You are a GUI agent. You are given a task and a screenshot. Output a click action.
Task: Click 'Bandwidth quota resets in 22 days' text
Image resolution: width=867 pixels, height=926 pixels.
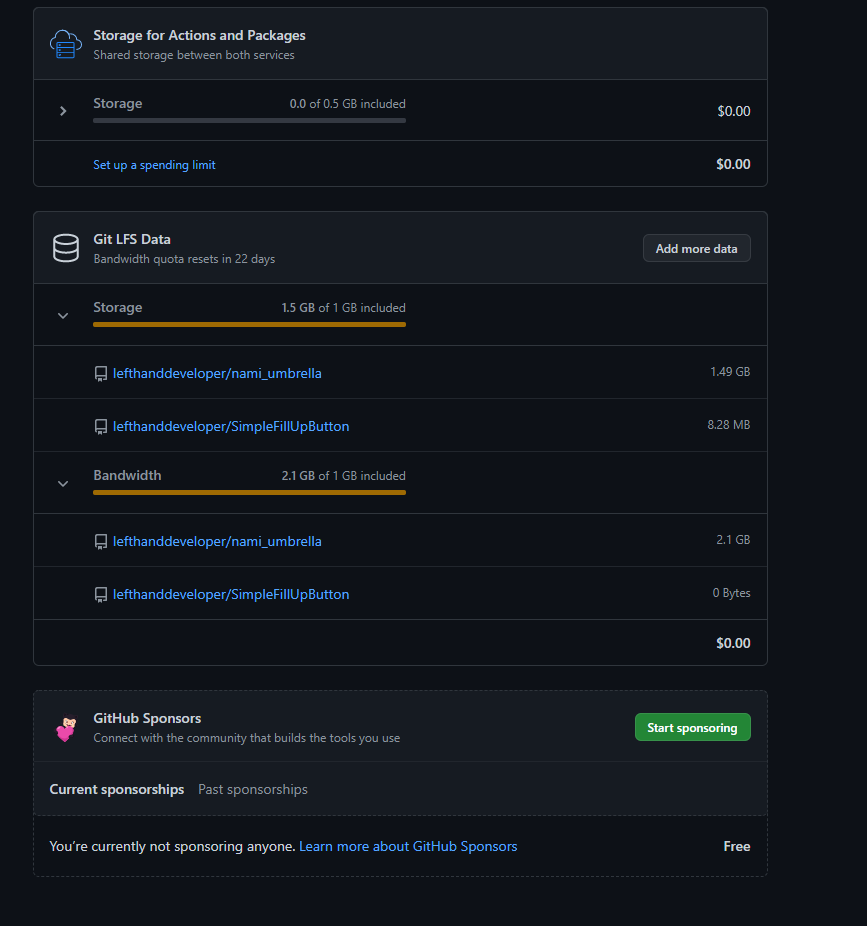point(184,259)
